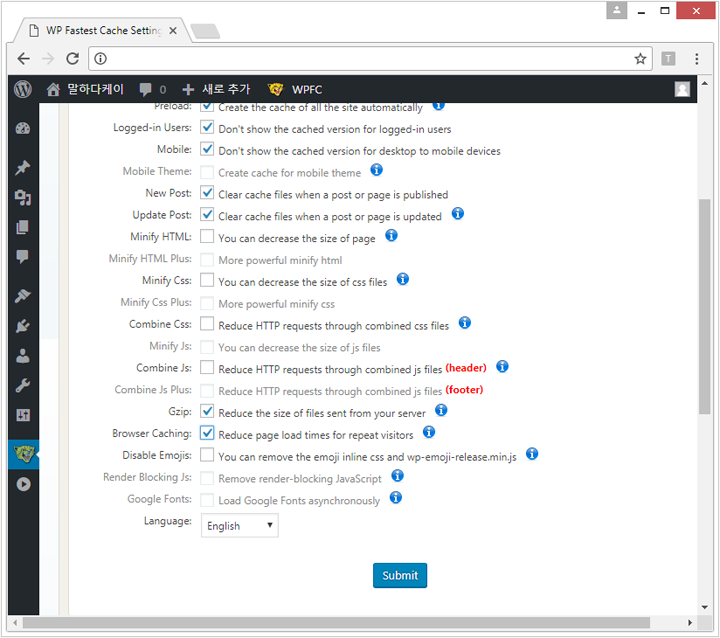Image resolution: width=720 pixels, height=638 pixels.
Task: Click the info icon beside Minify HTML
Action: (x=391, y=236)
